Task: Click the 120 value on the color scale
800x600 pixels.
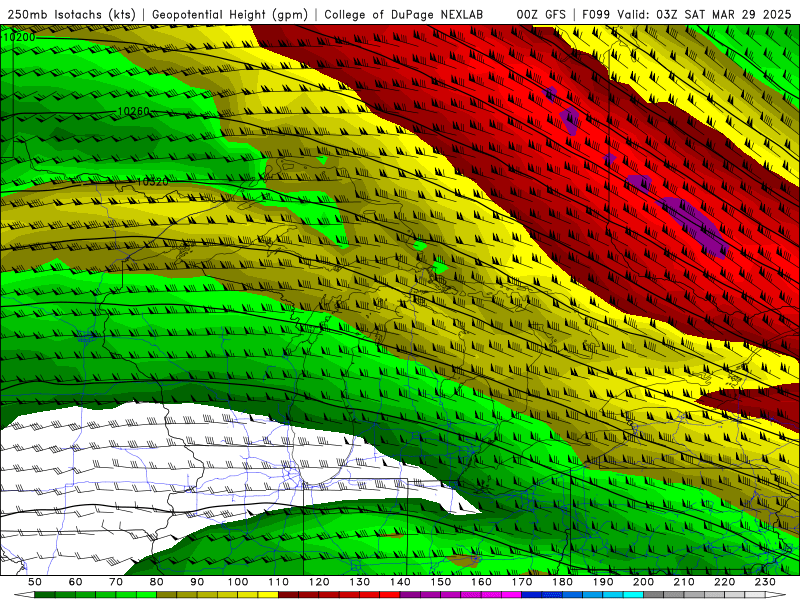Action: click(x=319, y=582)
